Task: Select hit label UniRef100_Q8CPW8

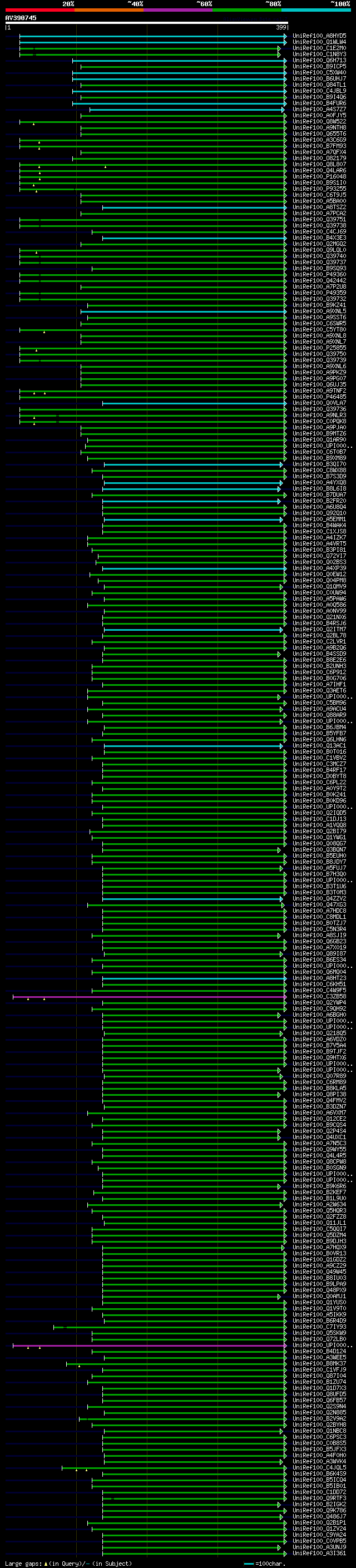Action: pyautogui.click(x=319, y=1162)
